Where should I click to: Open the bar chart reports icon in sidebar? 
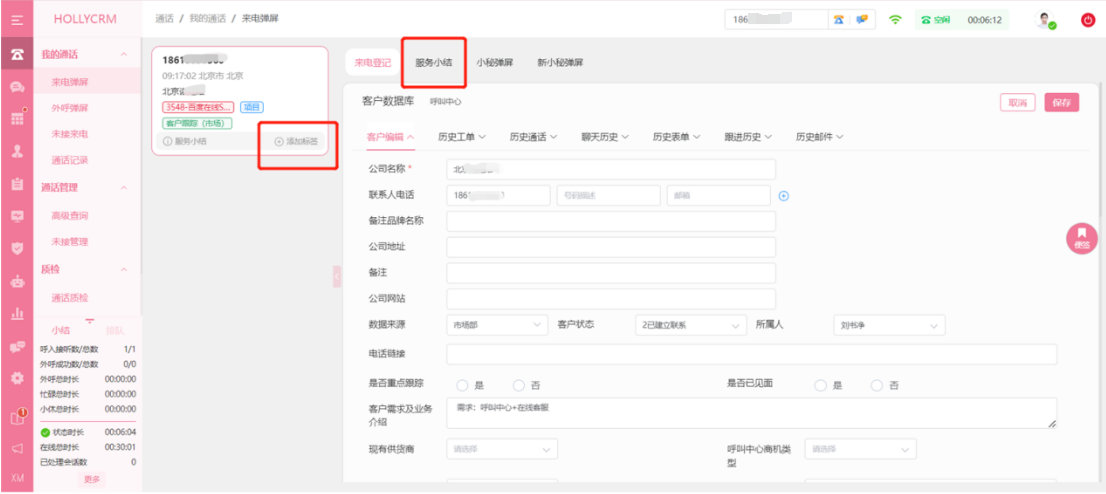17,313
